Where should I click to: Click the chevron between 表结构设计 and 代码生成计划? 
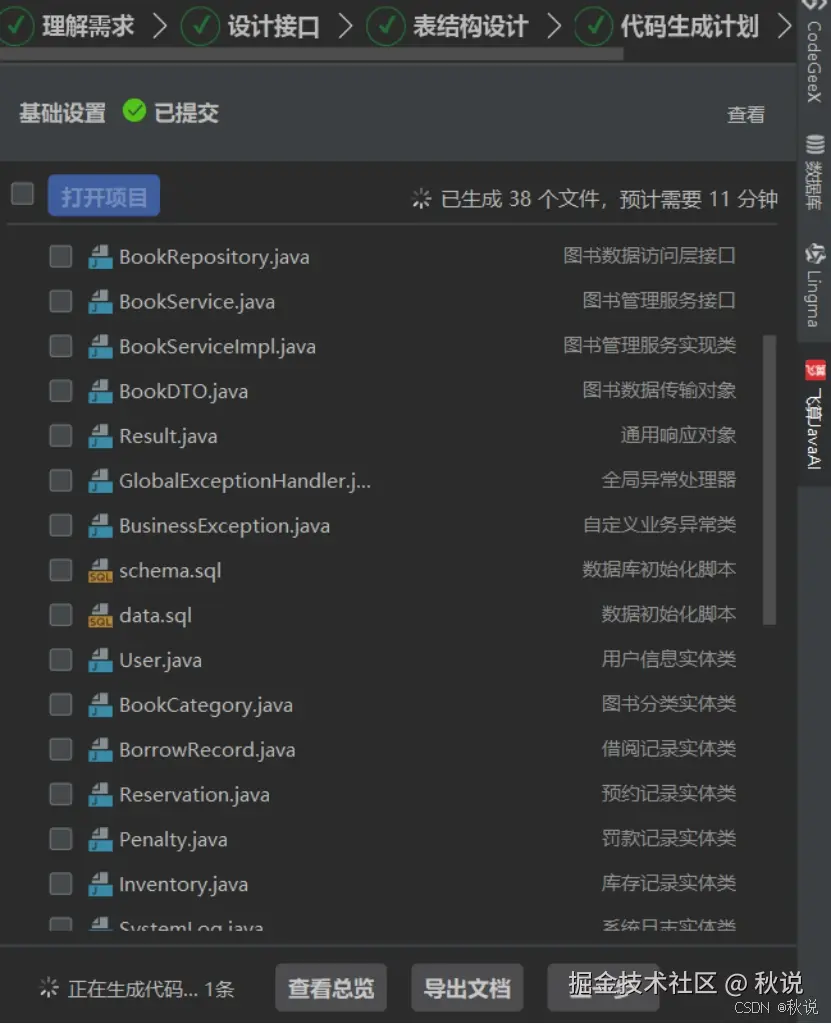pyautogui.click(x=553, y=26)
